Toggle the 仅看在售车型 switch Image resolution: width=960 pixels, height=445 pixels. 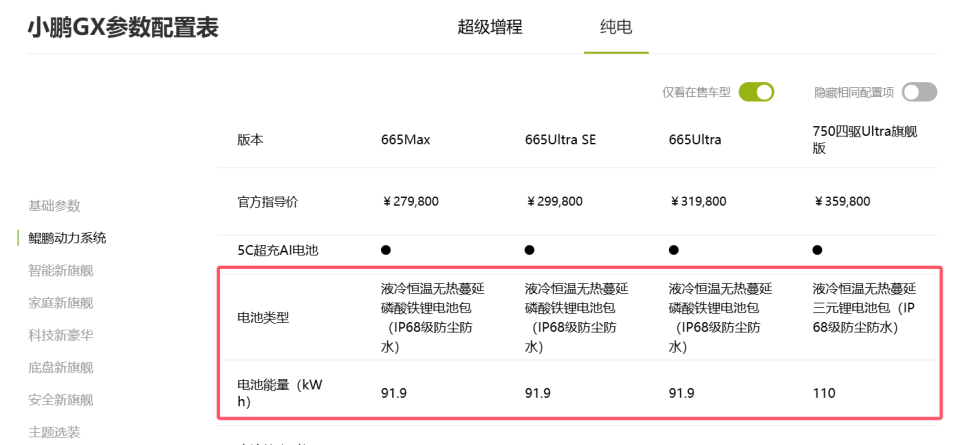point(756,92)
